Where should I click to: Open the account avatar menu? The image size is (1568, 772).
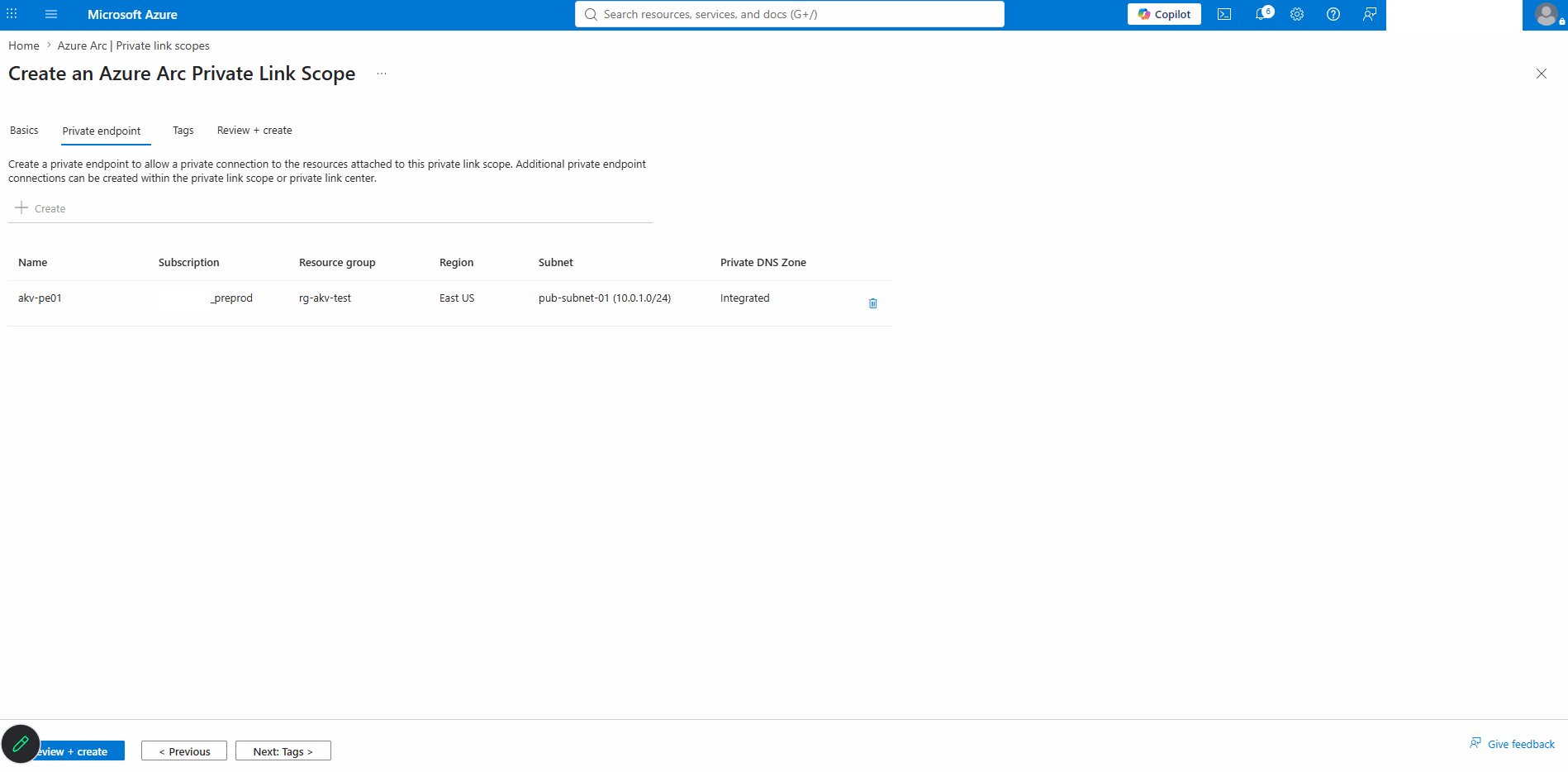click(x=1546, y=14)
